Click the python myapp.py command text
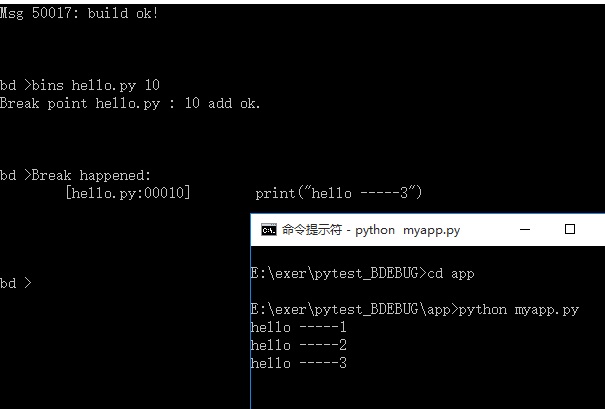605x409 pixels. pyautogui.click(x=519, y=310)
